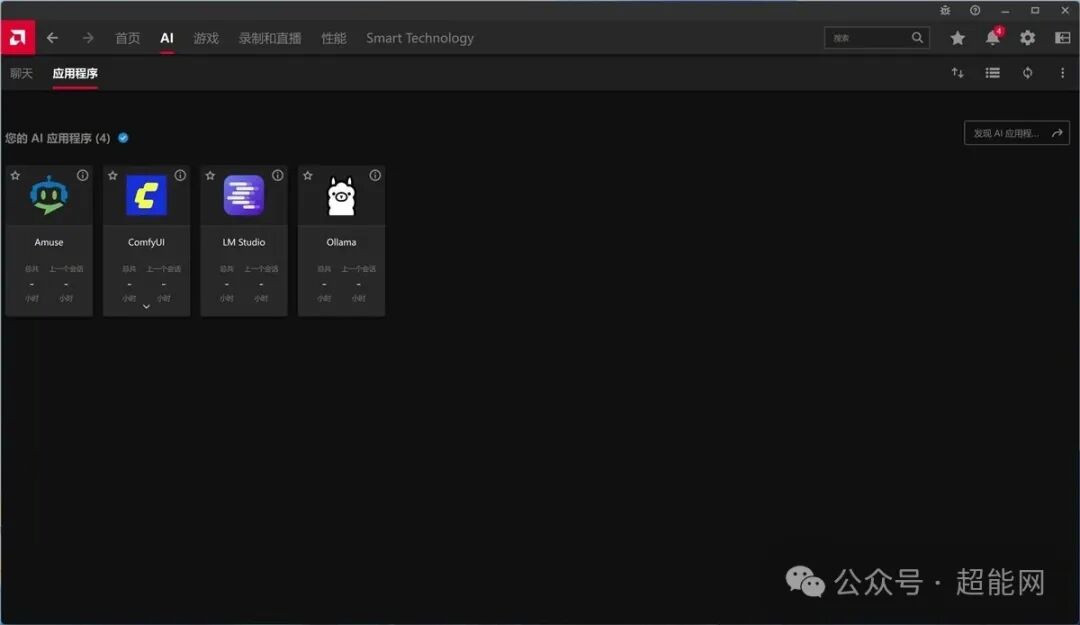
Task: Star the ComfyUI app as favorite
Action: coord(112,174)
